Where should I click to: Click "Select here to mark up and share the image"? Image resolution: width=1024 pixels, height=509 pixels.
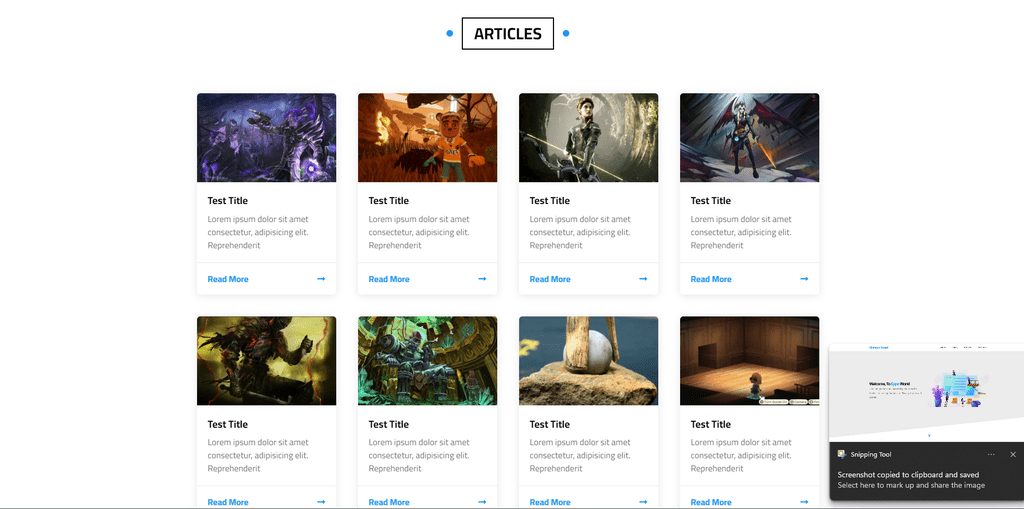pos(911,485)
